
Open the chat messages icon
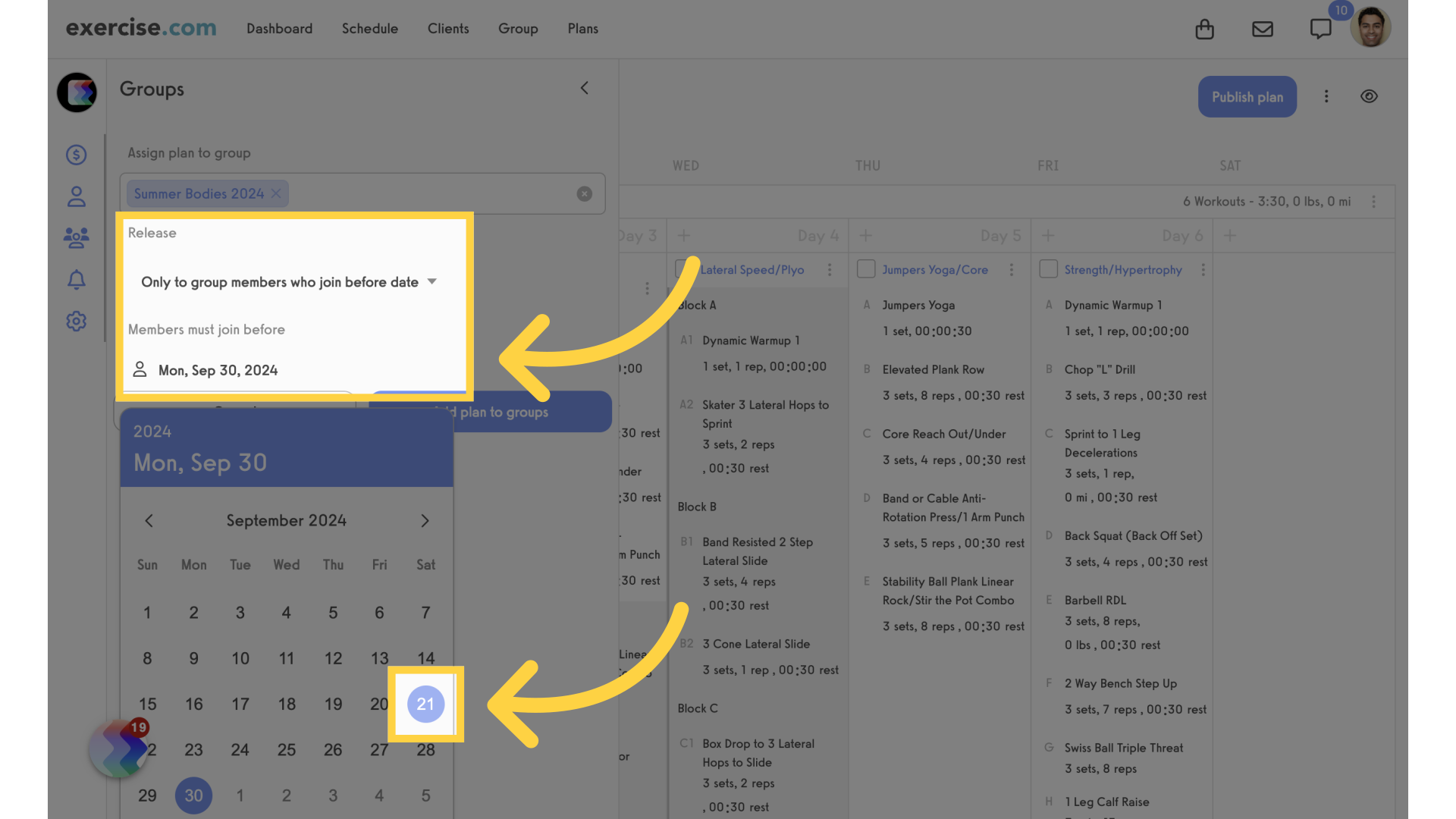pos(1320,29)
